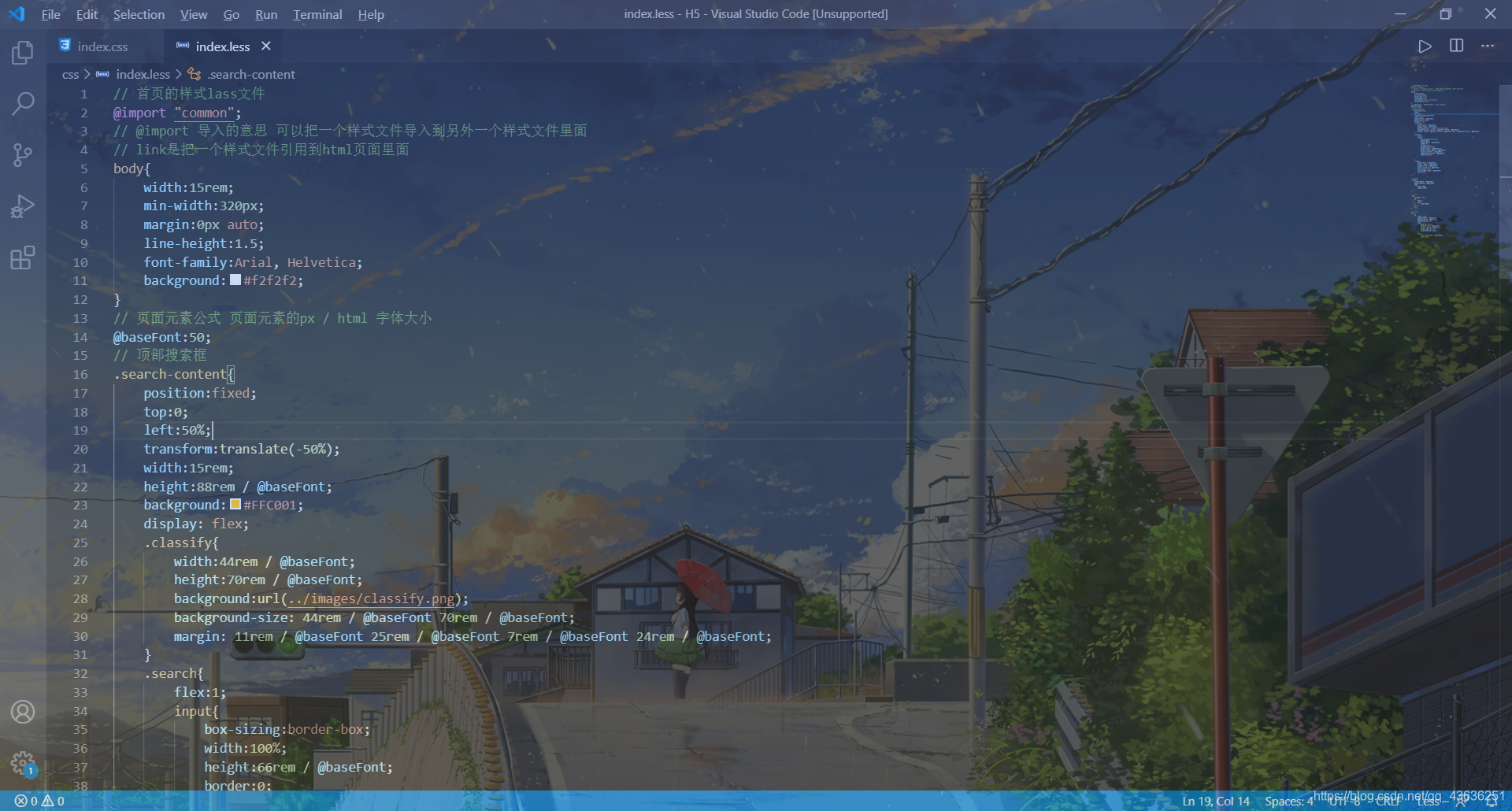Open the #FFC001 color swatch
The width and height of the screenshot is (1512, 811).
pos(235,505)
